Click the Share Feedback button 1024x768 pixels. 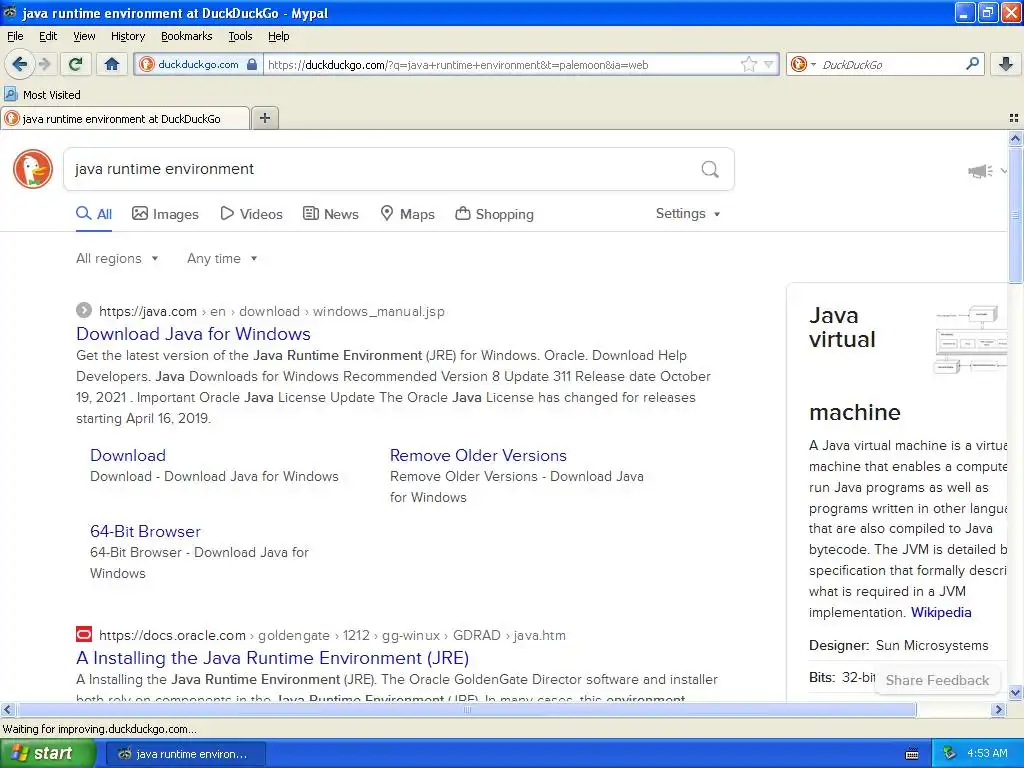tap(937, 680)
